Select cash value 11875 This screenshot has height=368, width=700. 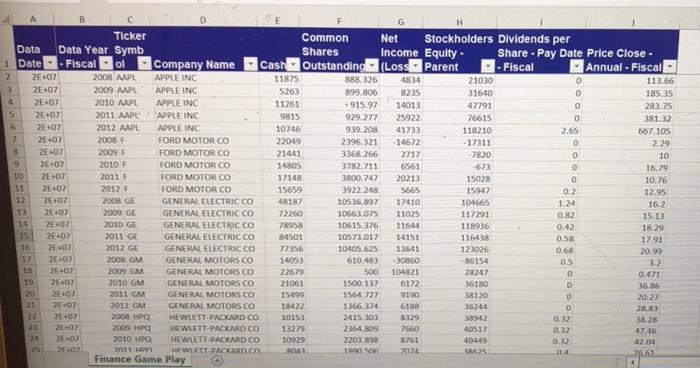pyautogui.click(x=286, y=79)
